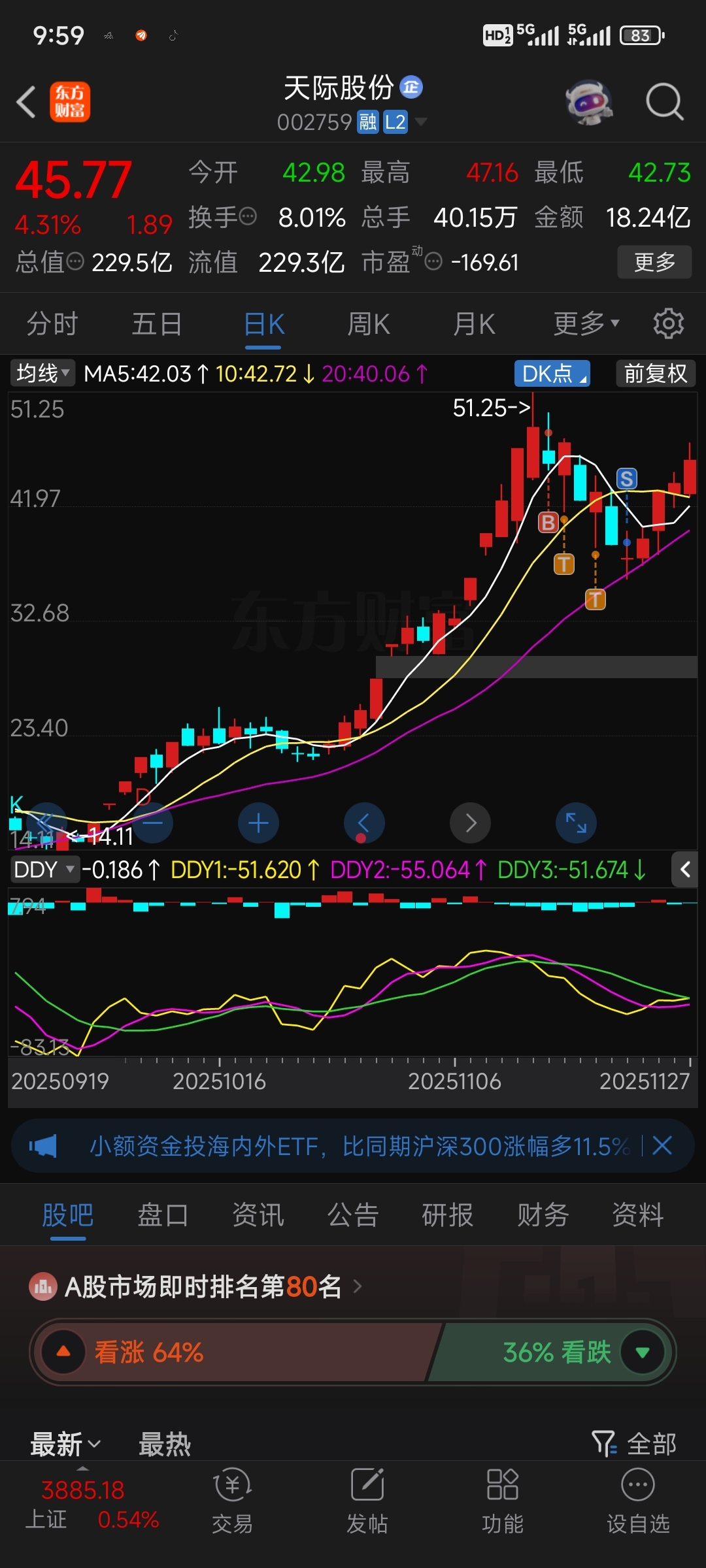Change the 前复权 adjustment setting
The width and height of the screenshot is (706, 1568).
click(656, 374)
